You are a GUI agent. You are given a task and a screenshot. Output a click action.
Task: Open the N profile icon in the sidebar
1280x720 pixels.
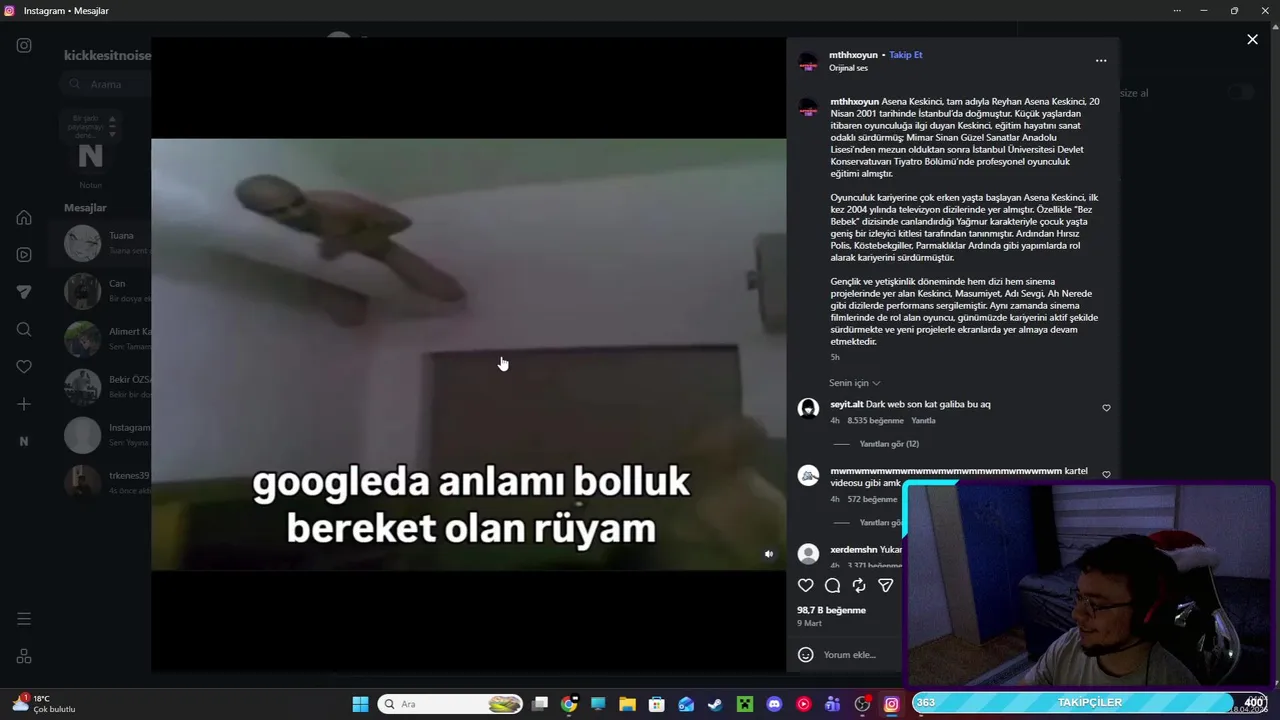(24, 441)
